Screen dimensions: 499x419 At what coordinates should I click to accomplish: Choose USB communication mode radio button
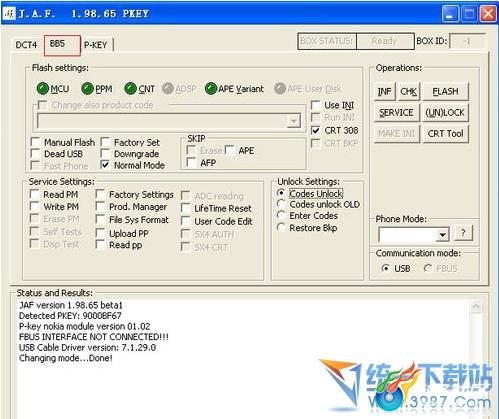coord(386,268)
